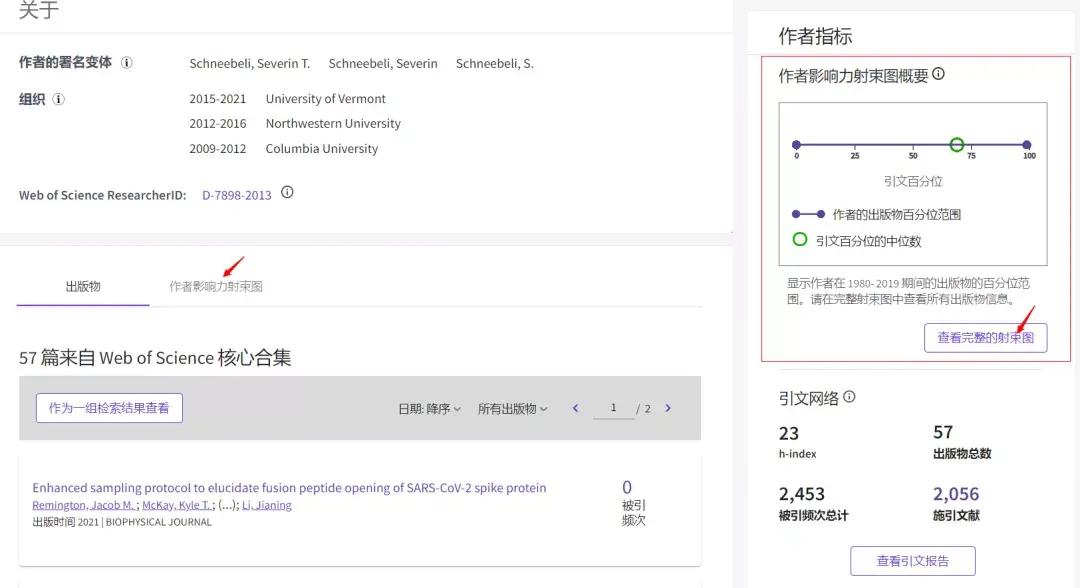This screenshot has width=1080, height=588.
Task: Switch to the 作者影响力射束图 tab
Action: pyautogui.click(x=218, y=283)
